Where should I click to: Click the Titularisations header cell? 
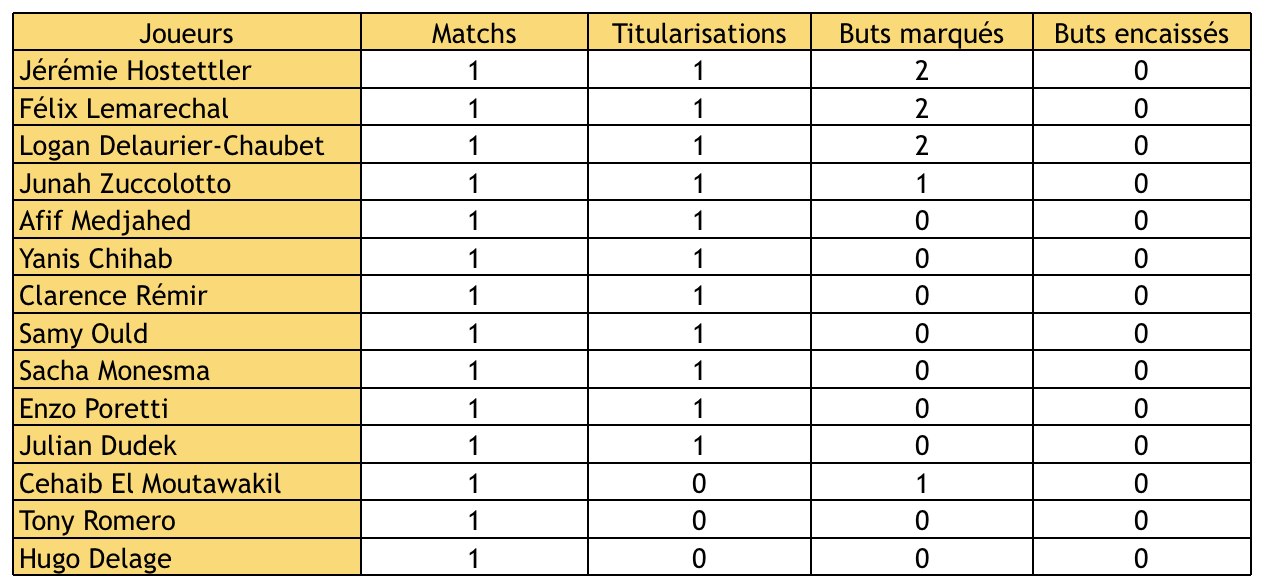[x=699, y=33]
